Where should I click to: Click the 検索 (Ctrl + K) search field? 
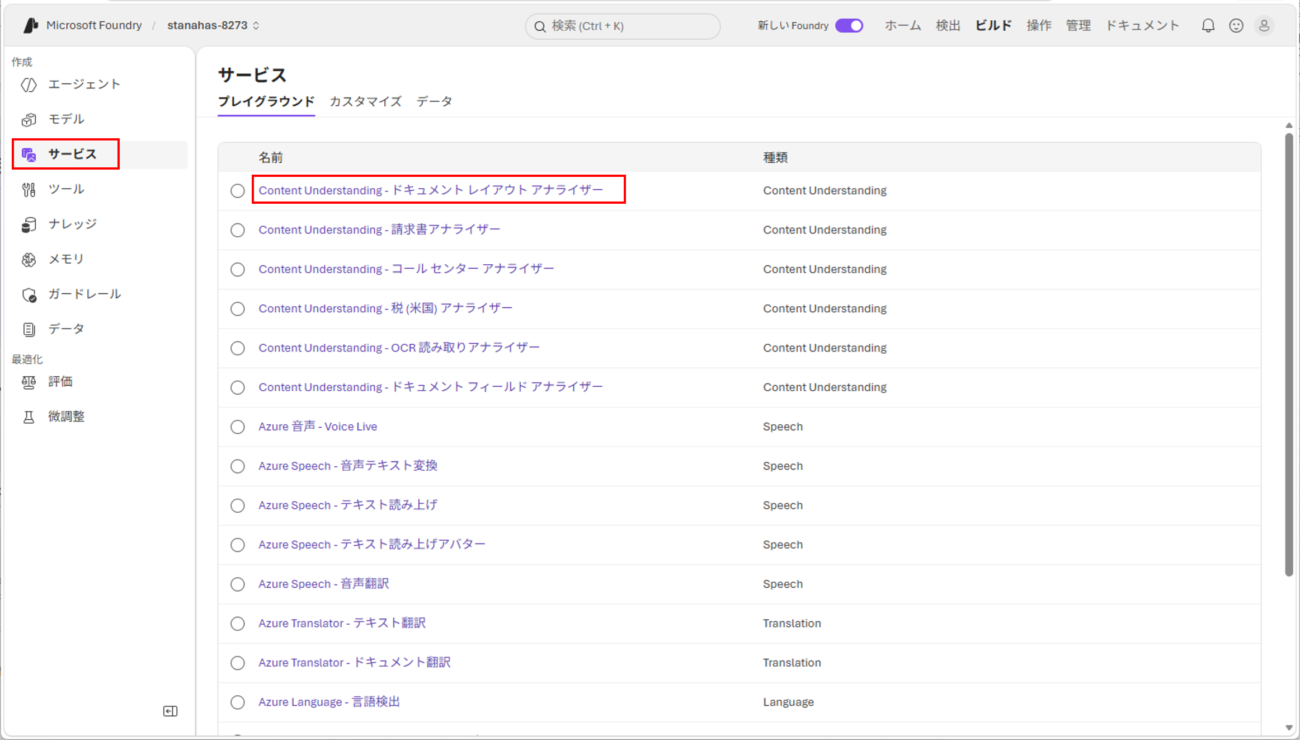point(622,26)
